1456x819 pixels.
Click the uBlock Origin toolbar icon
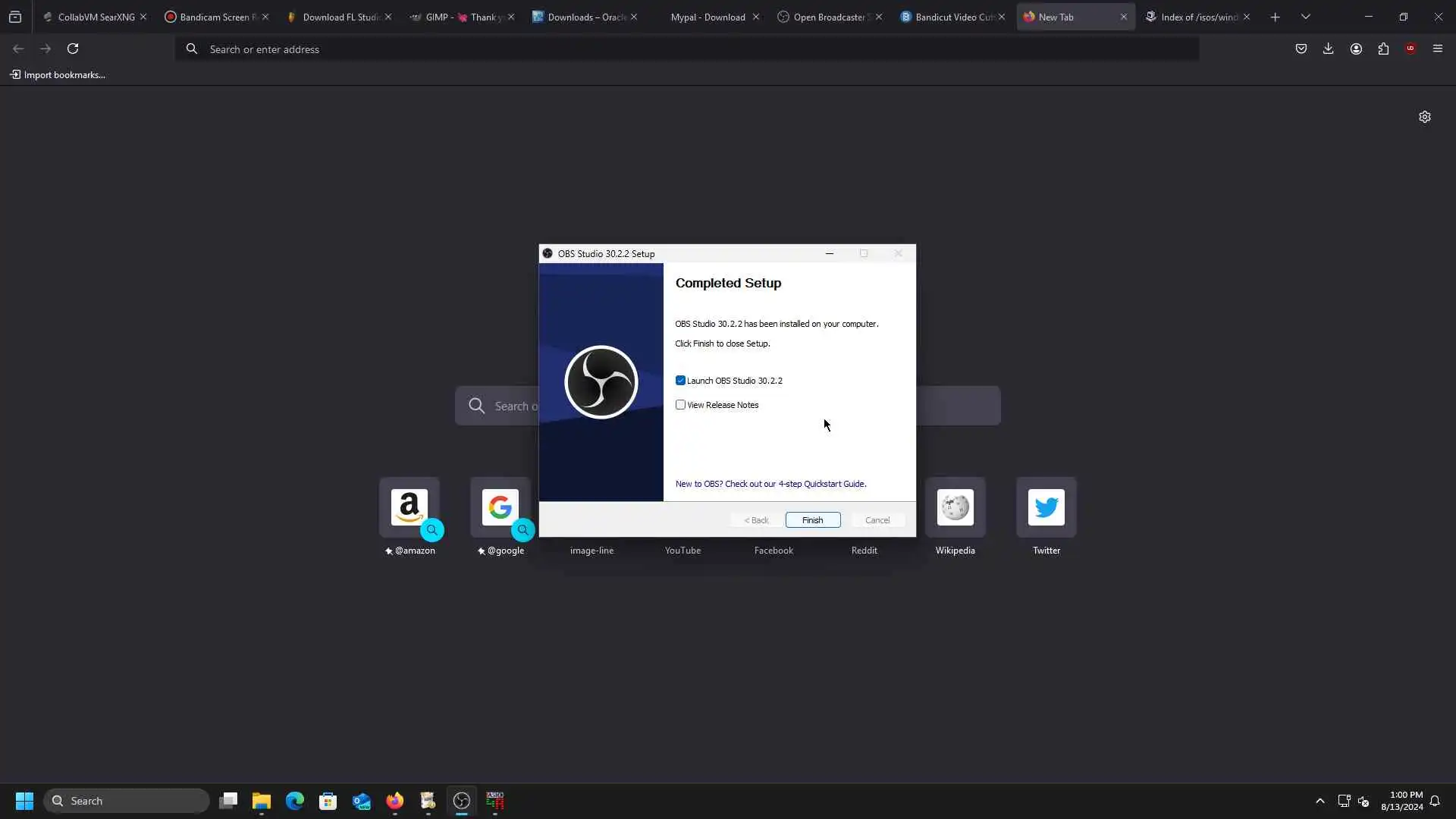pyautogui.click(x=1410, y=49)
